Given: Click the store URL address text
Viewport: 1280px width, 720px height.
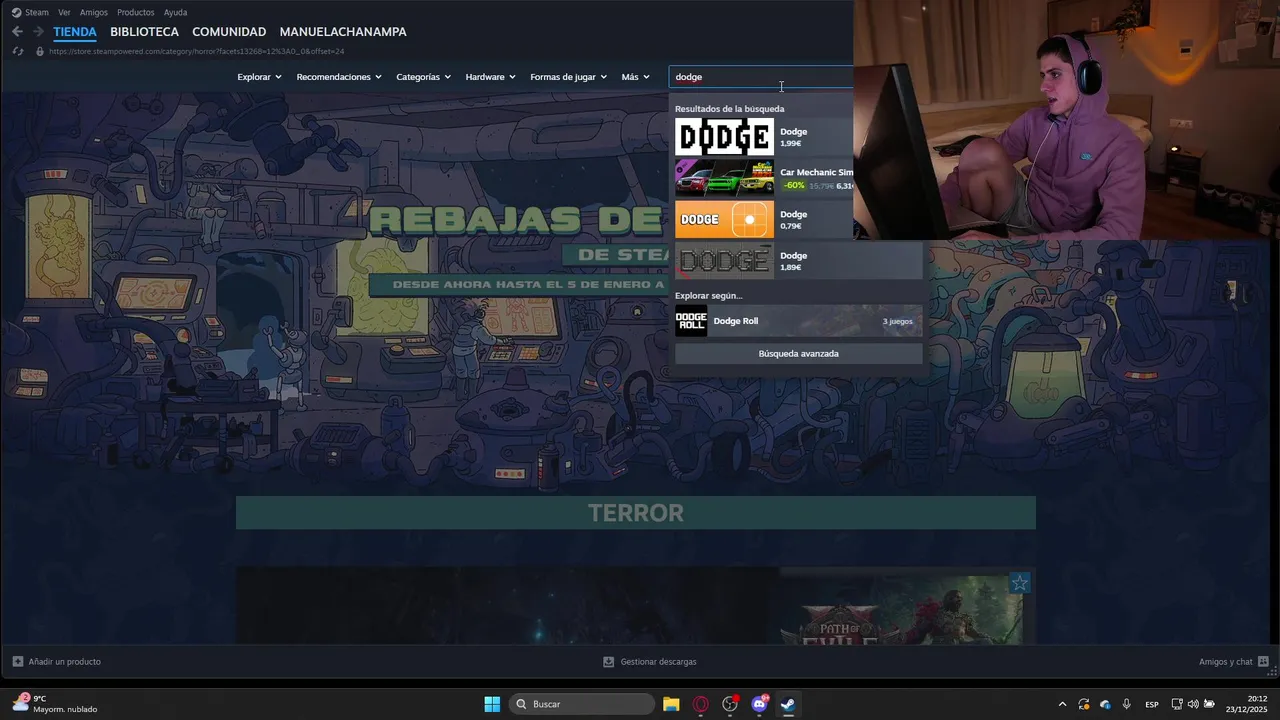Looking at the screenshot, I should [x=196, y=51].
